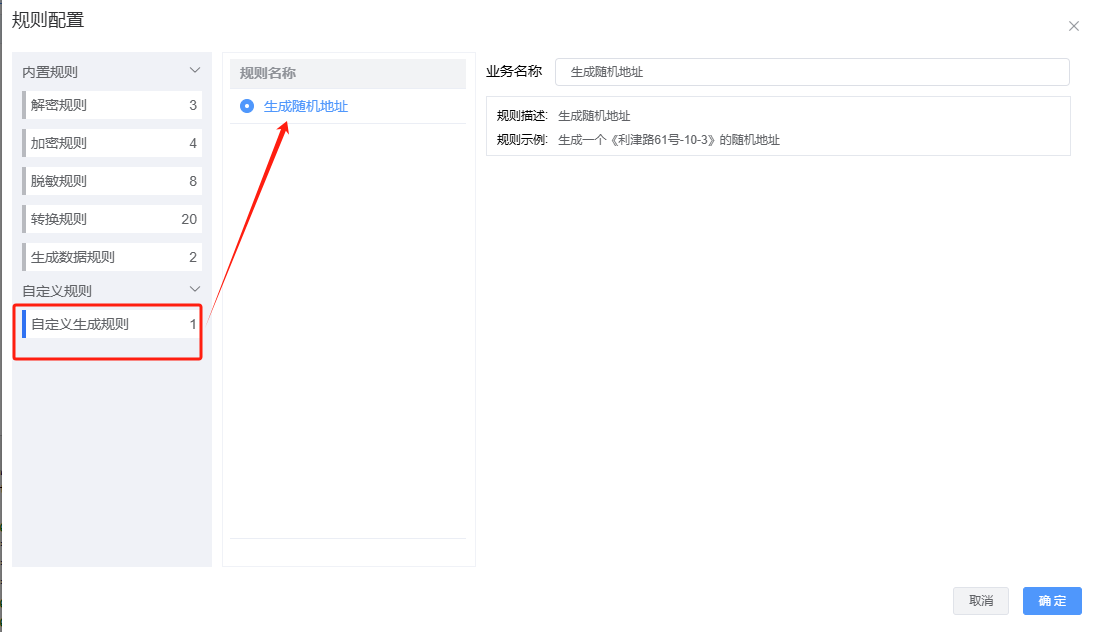Click the 自定义生成规则 item

point(112,324)
